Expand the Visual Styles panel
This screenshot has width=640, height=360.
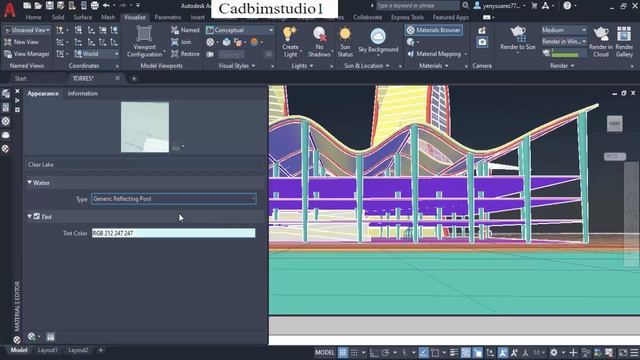[237, 66]
